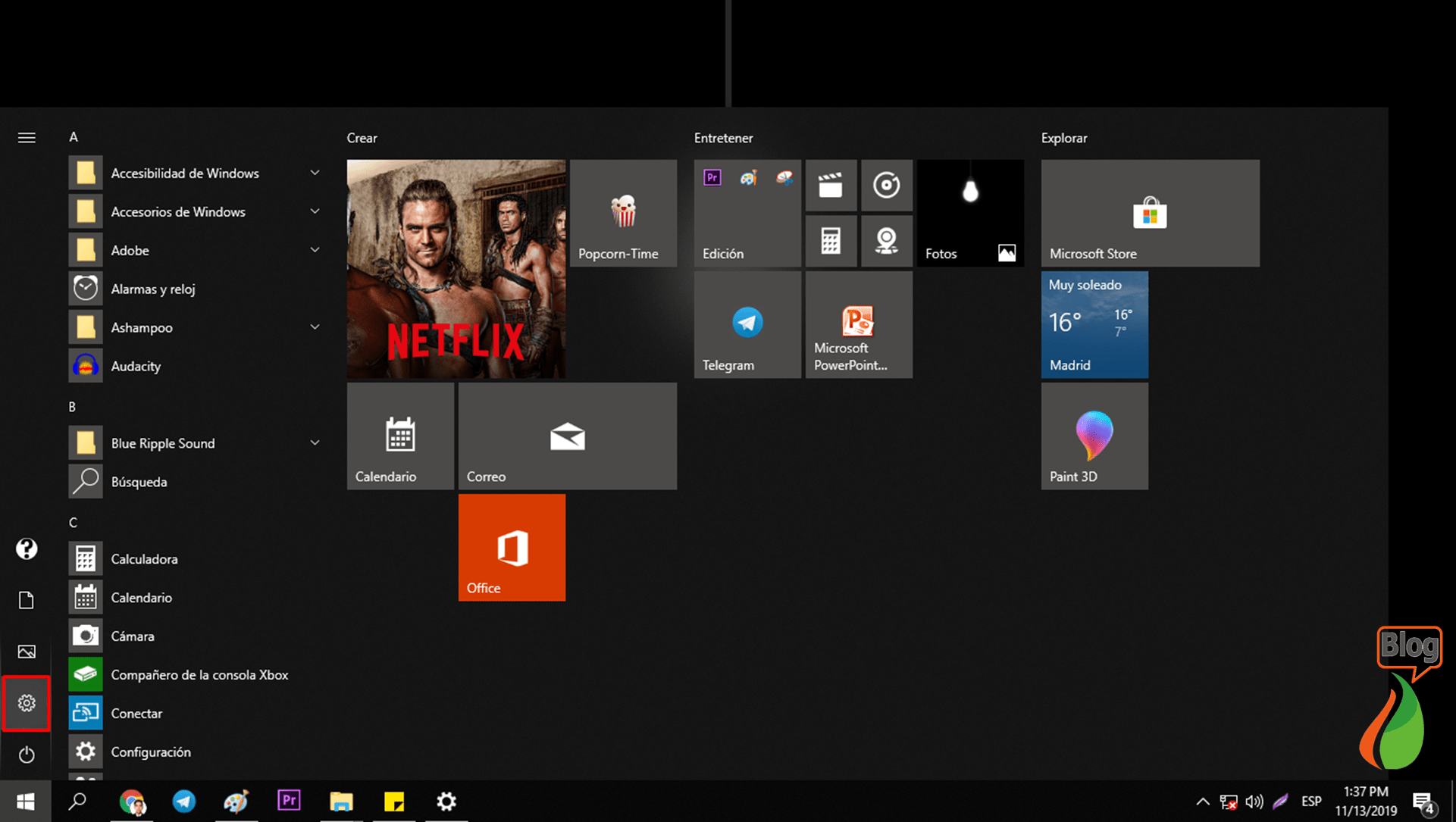The width and height of the screenshot is (1456, 822).
Task: Open Settings gear in the taskbar
Action: 446,801
